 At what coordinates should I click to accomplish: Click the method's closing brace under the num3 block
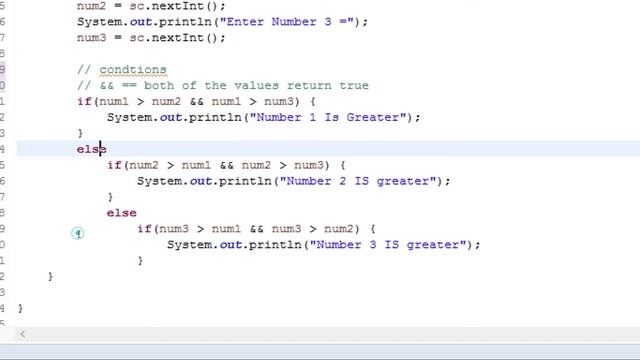coord(50,277)
